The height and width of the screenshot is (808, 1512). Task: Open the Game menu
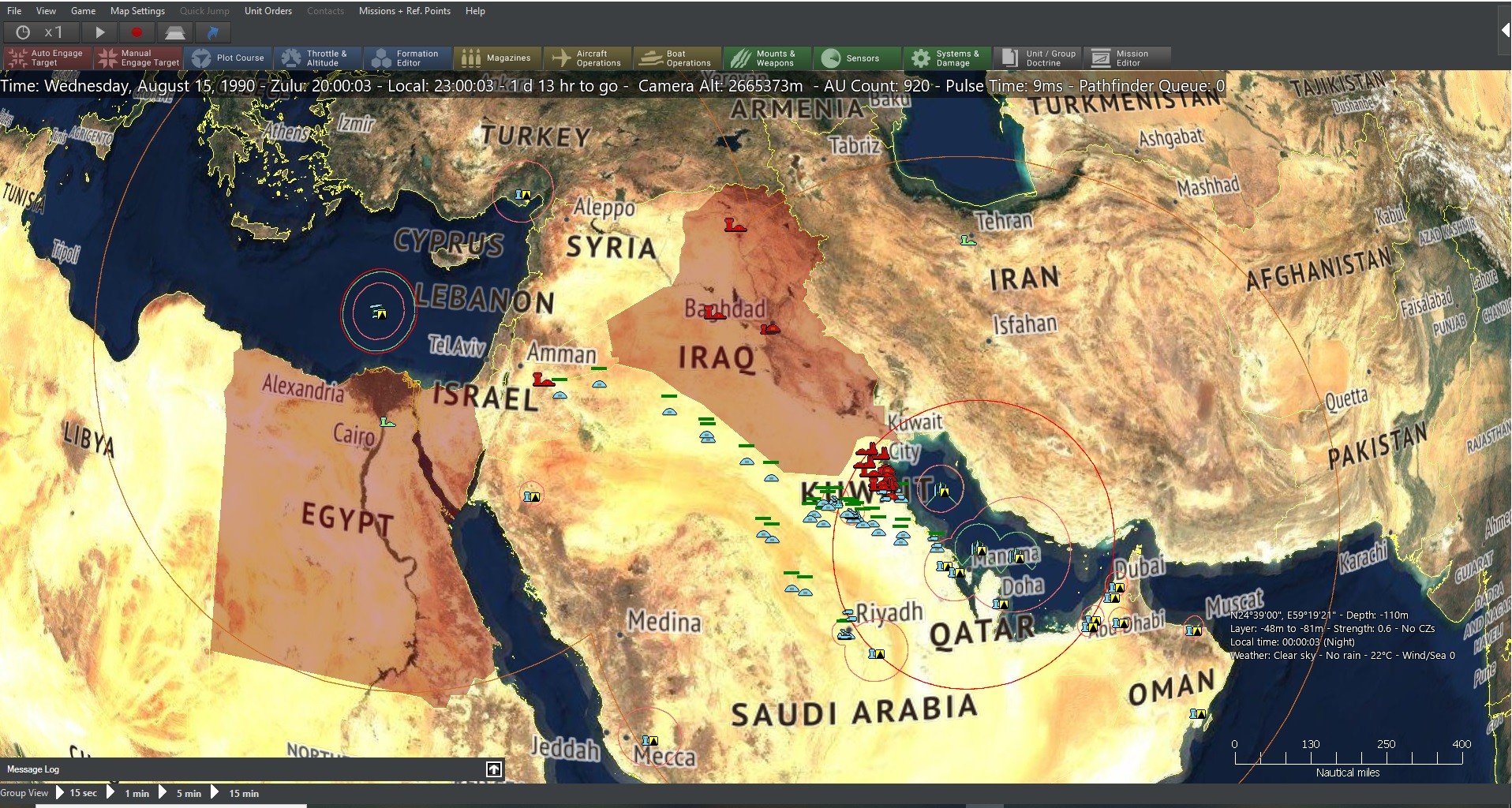click(83, 10)
